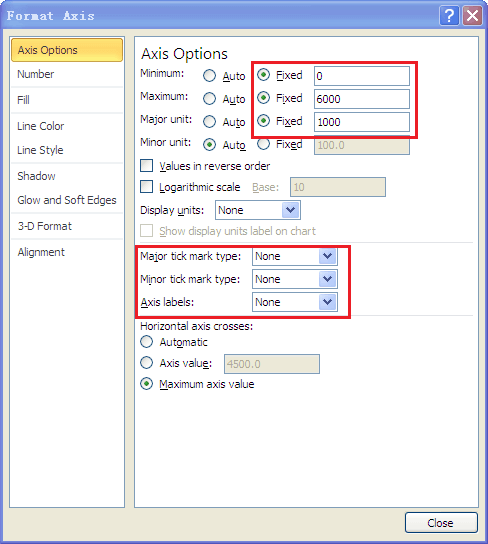This screenshot has height=544, width=488.
Task: Select Fixed radio for Minor unit
Action: tap(264, 144)
